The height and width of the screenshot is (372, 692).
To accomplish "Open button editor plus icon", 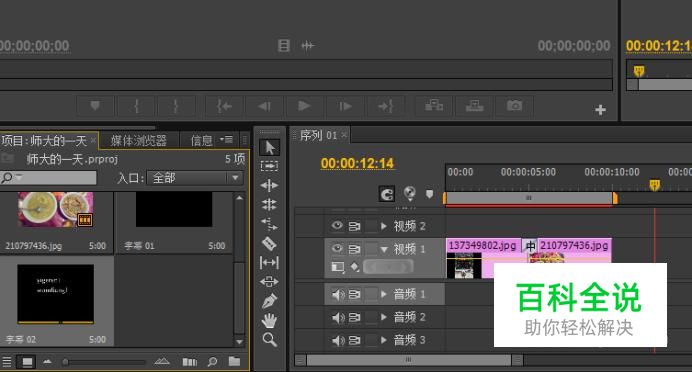I will point(600,110).
